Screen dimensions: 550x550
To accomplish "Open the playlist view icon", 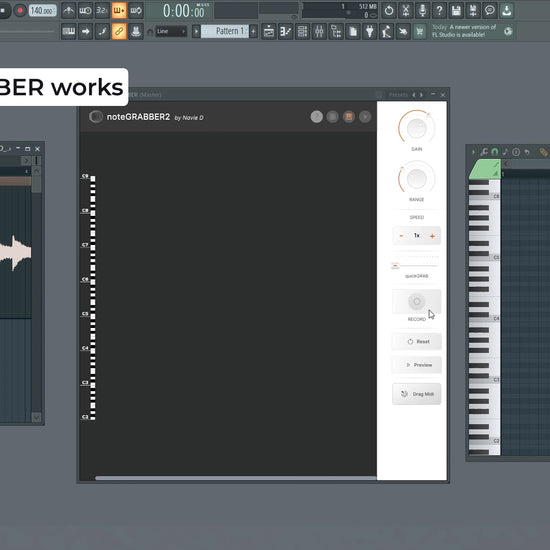I will 269,32.
